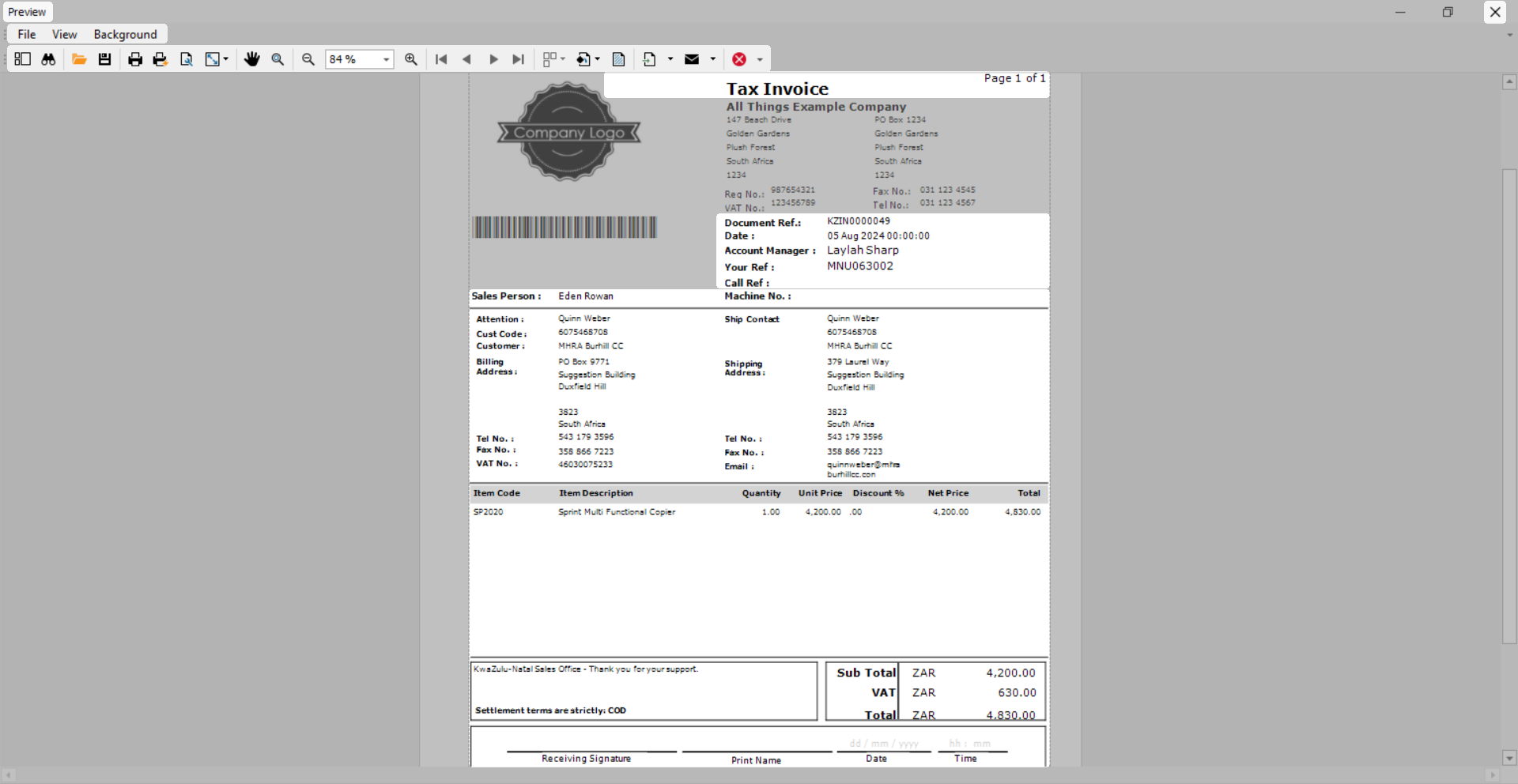
Task: Select the Hand pan tool
Action: [252, 59]
